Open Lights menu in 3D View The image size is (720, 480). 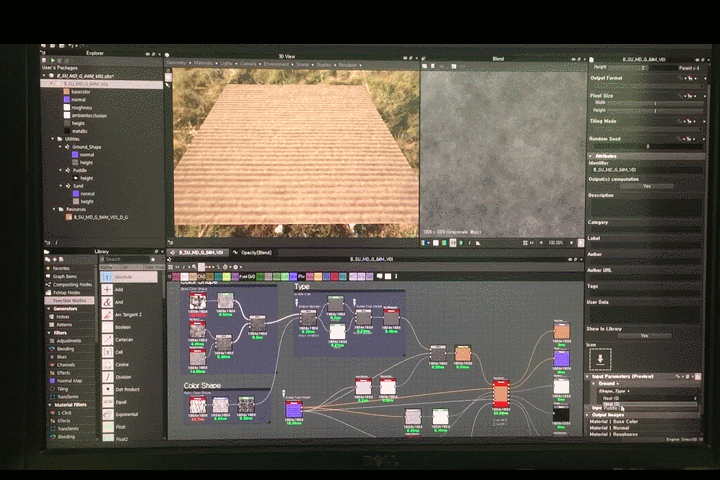click(226, 63)
